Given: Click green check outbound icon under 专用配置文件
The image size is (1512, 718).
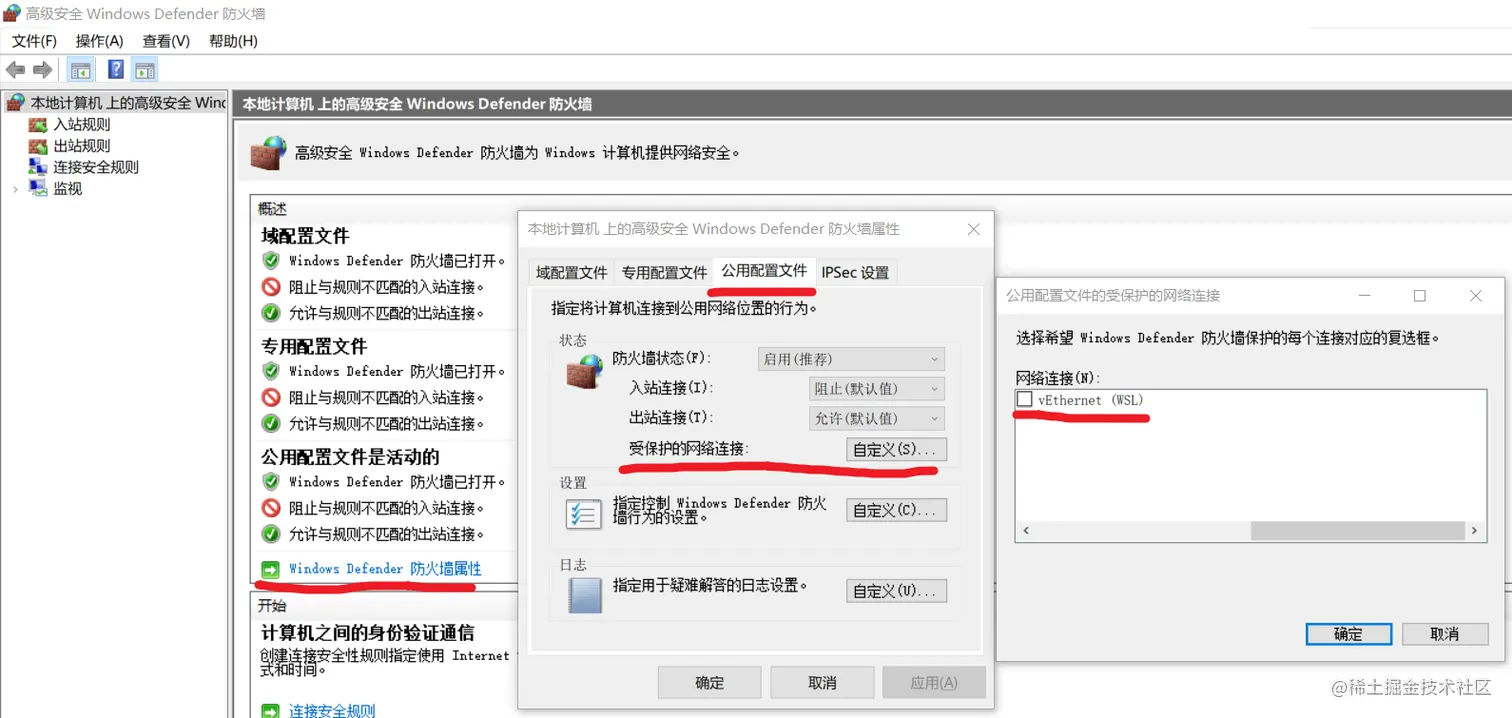Looking at the screenshot, I should tap(270, 423).
